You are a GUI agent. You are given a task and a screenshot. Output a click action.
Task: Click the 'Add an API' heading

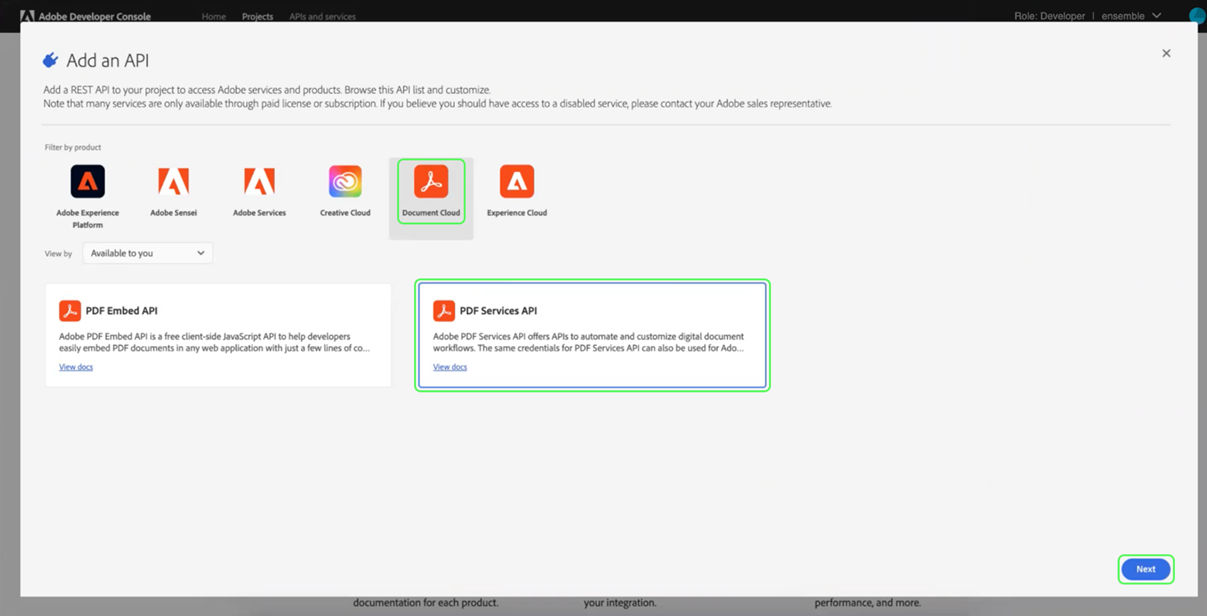(x=108, y=61)
